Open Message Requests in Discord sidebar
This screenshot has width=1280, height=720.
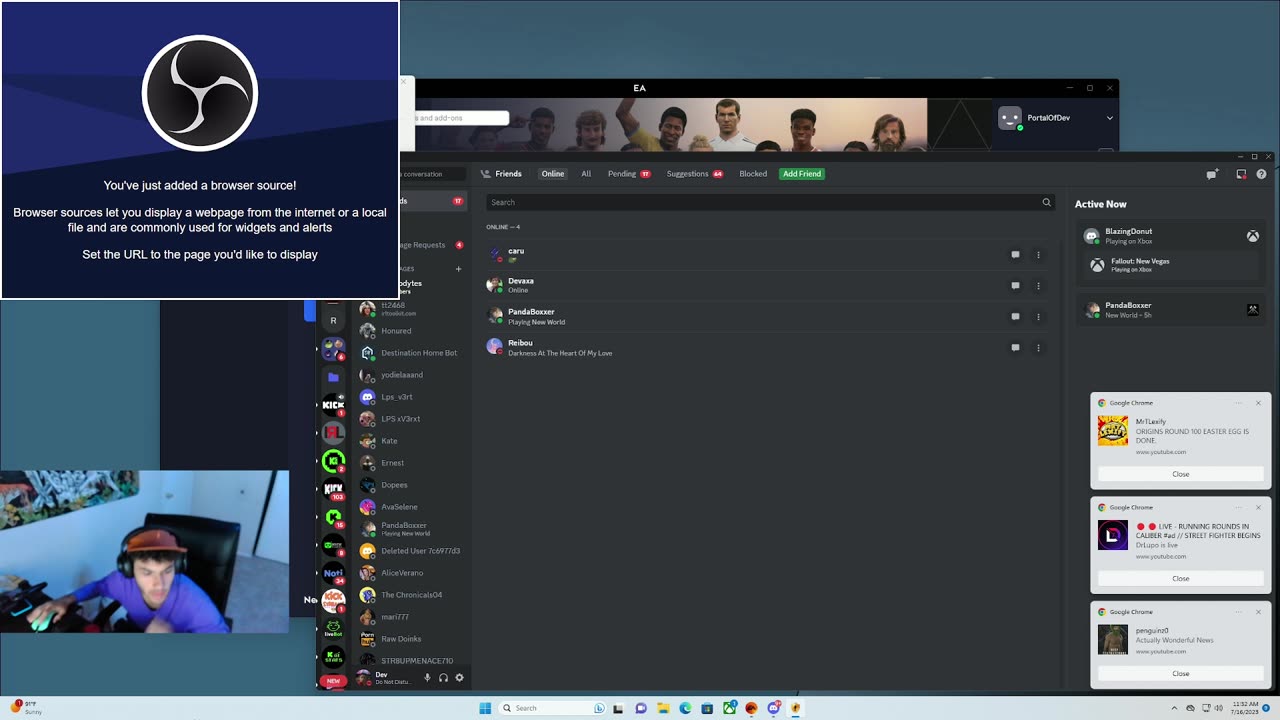[x=432, y=245]
